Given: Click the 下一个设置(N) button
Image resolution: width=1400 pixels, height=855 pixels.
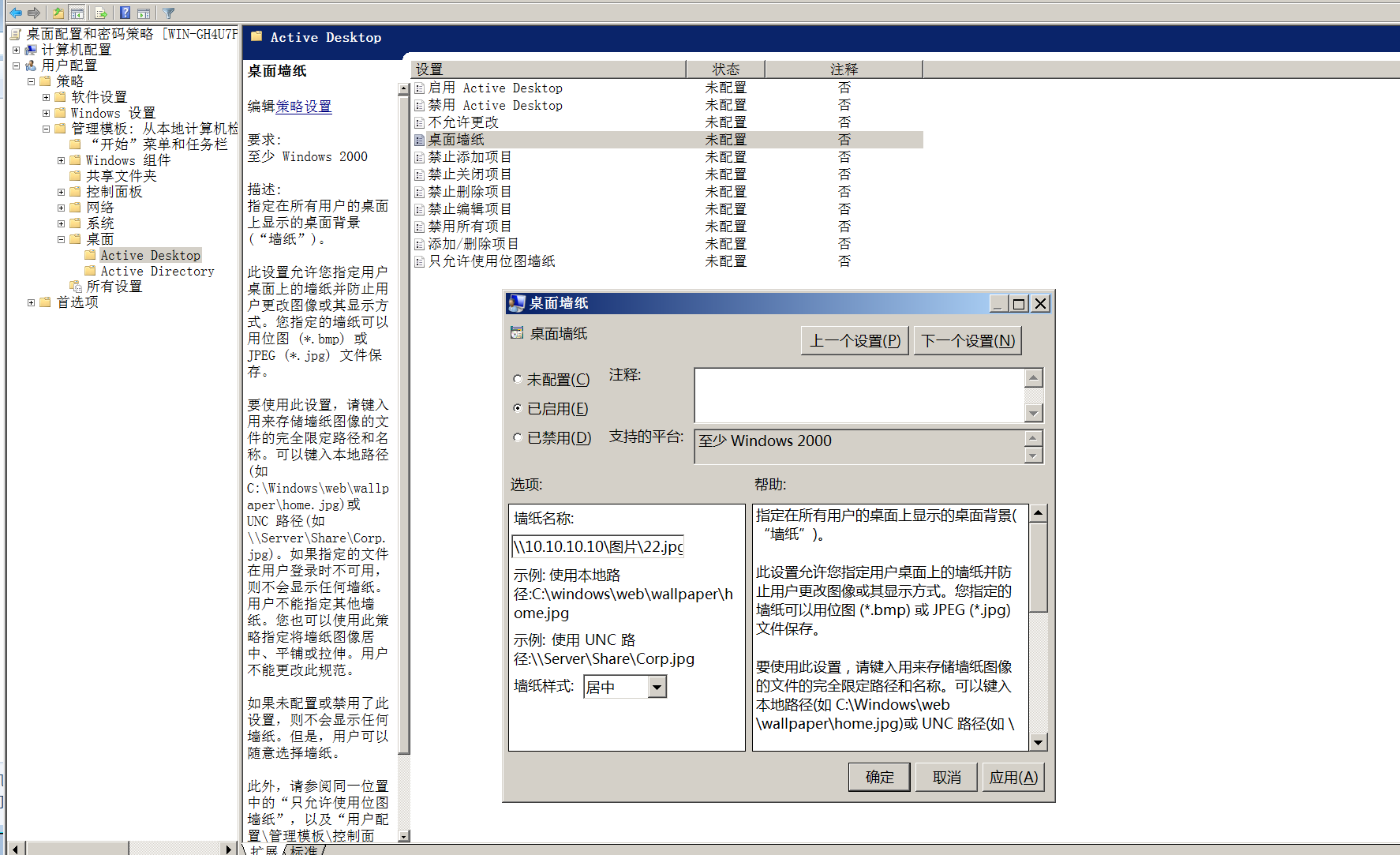Looking at the screenshot, I should click(x=968, y=340).
